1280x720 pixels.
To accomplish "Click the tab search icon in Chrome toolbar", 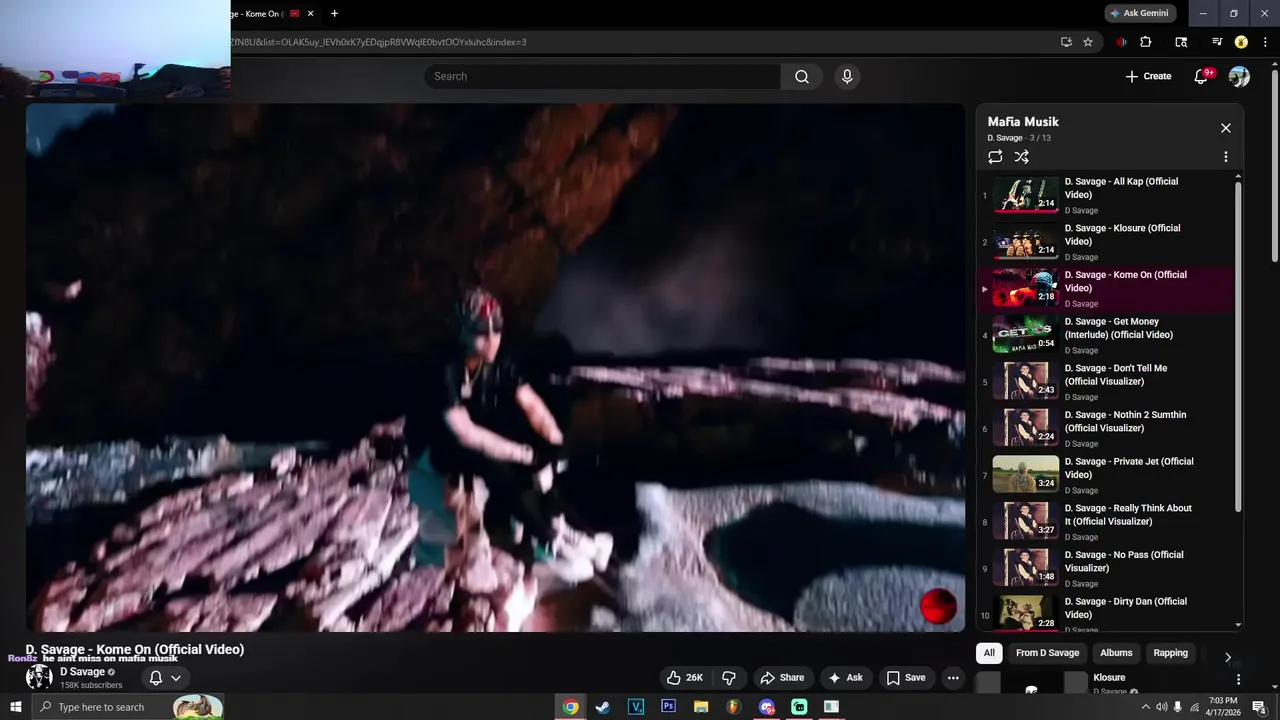I will point(1181,42).
